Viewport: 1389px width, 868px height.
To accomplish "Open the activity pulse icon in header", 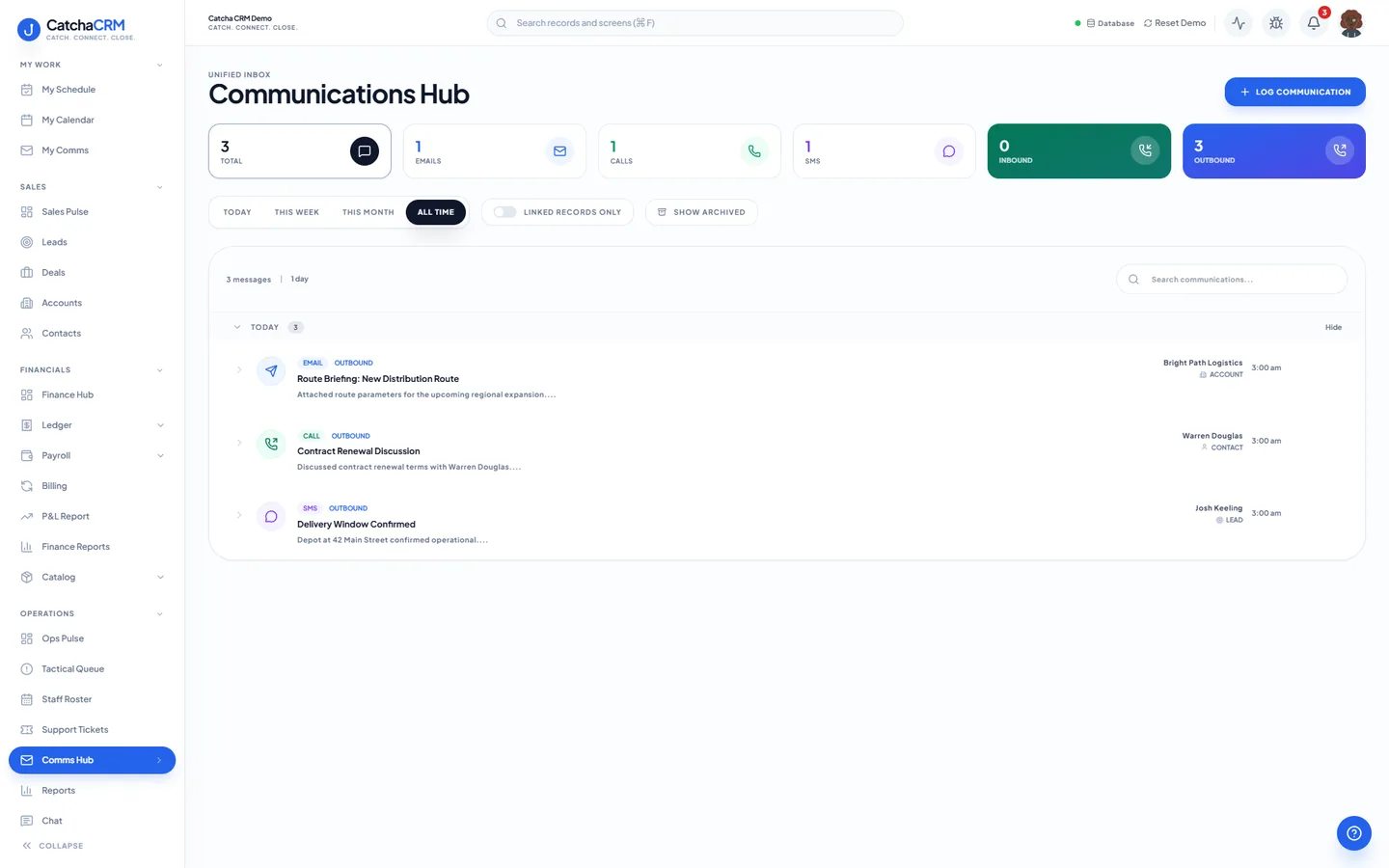I will 1239,23.
